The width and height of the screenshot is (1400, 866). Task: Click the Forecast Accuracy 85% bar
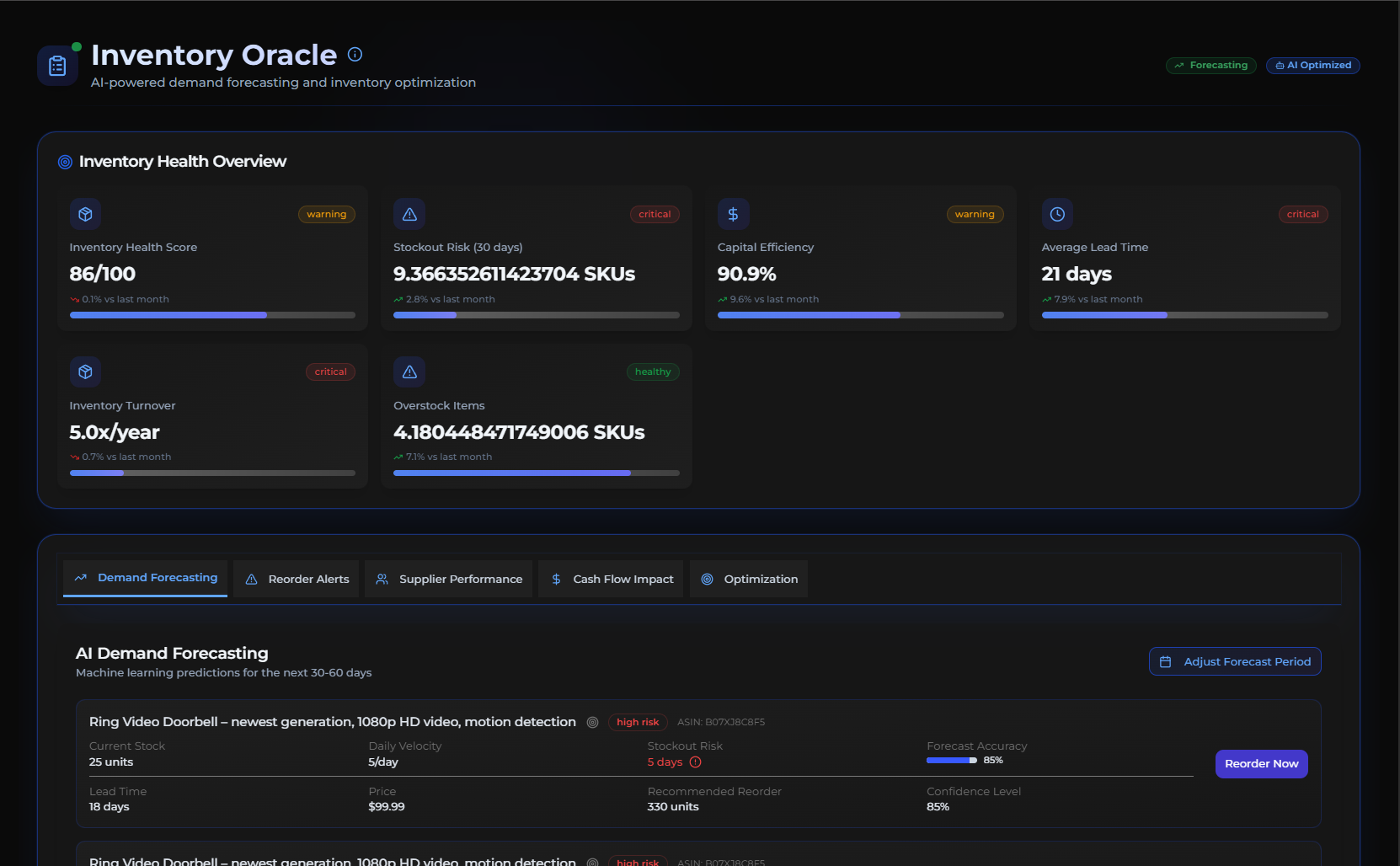click(952, 761)
